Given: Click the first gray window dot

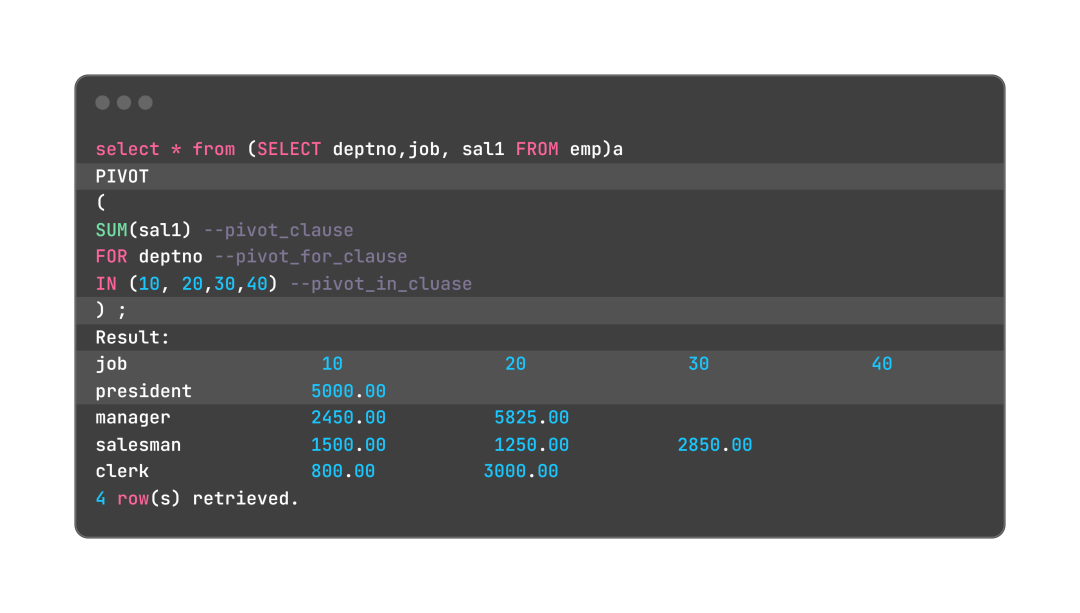Looking at the screenshot, I should click(x=103, y=103).
